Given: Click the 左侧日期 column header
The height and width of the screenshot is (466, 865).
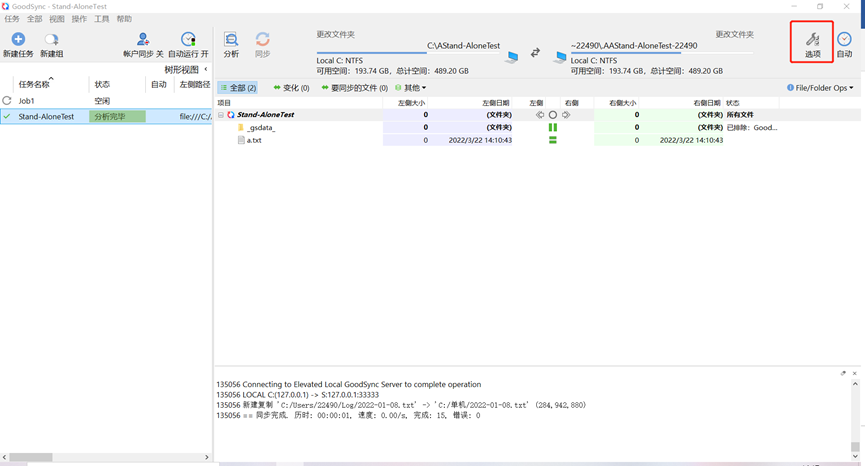Looking at the screenshot, I should [495, 103].
